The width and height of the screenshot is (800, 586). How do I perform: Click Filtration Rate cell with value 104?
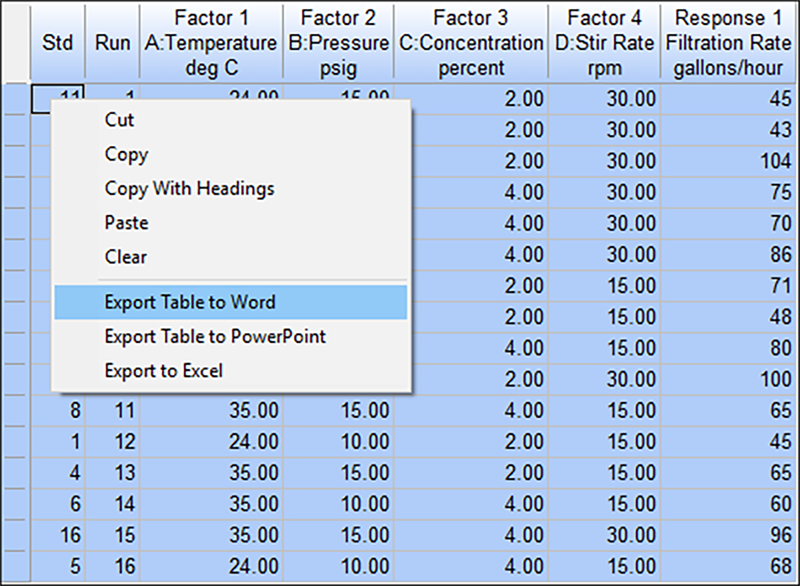[728, 161]
